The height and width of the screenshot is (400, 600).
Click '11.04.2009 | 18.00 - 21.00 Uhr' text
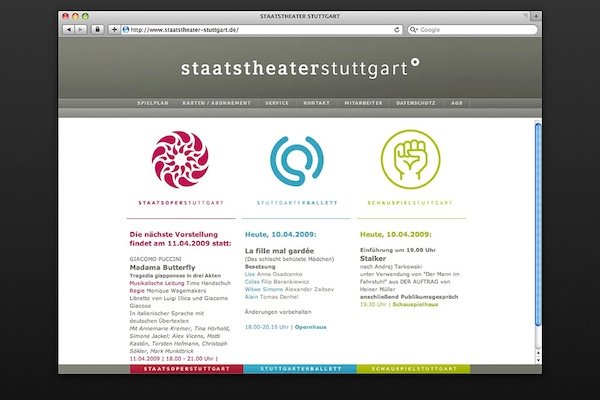click(173, 359)
